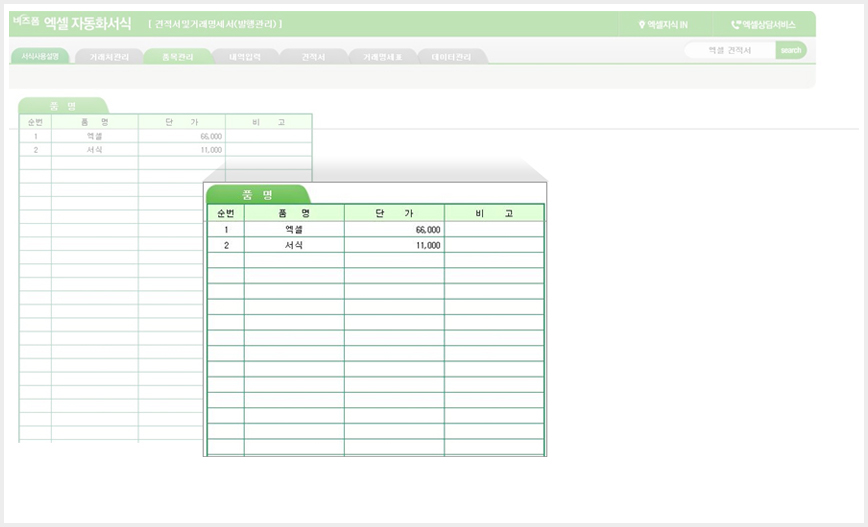Go to the 내역입력 tab

245,56
